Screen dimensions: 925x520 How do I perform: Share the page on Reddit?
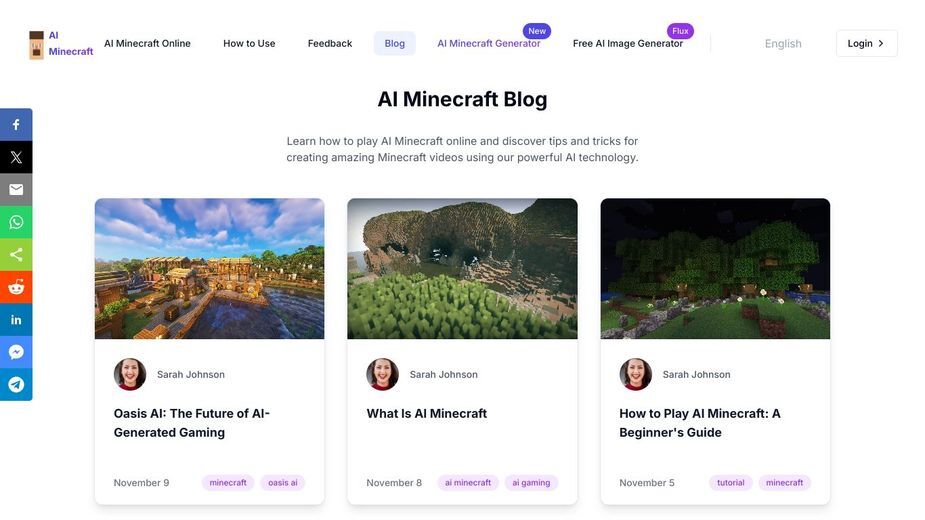point(16,287)
